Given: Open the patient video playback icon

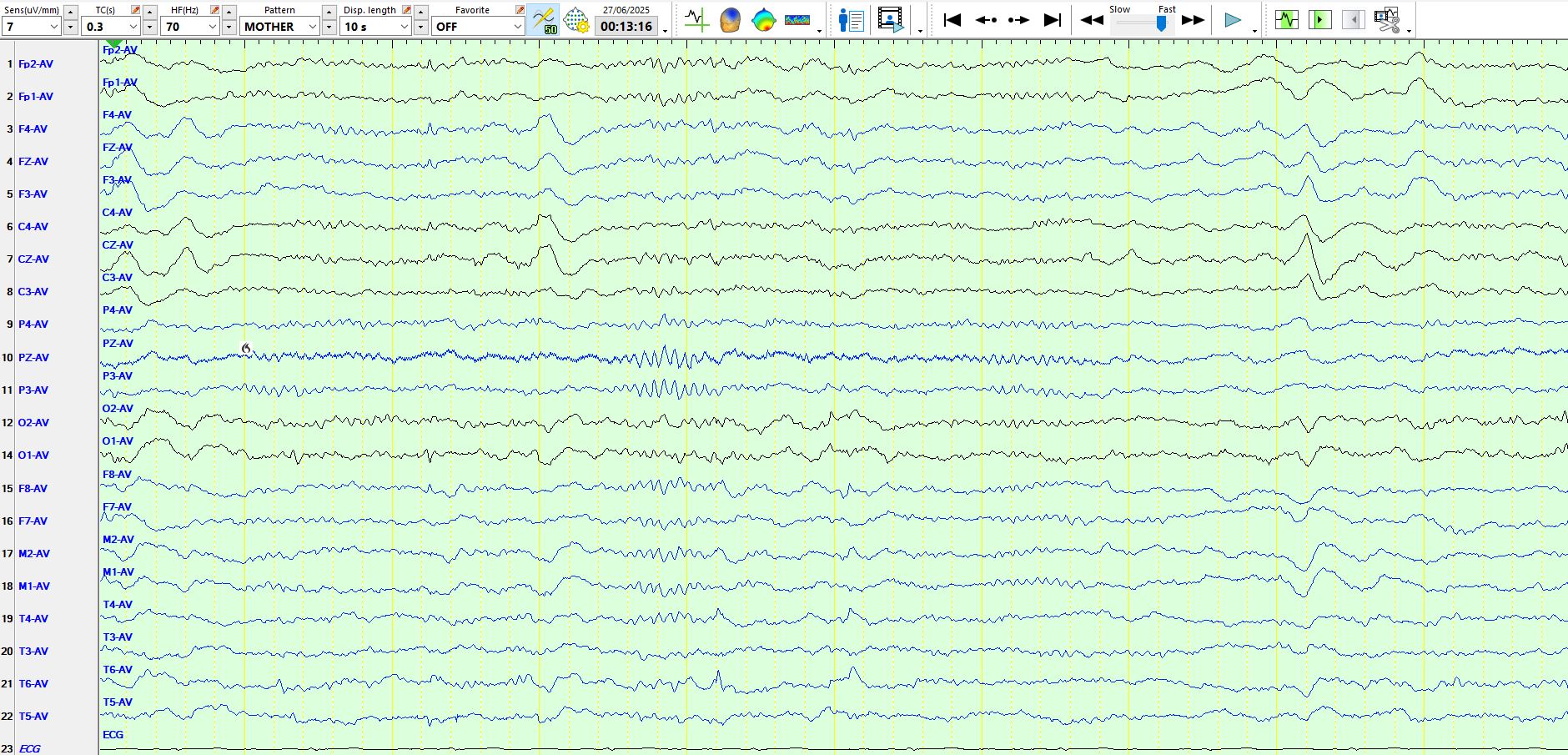Looking at the screenshot, I should pyautogui.click(x=891, y=20).
